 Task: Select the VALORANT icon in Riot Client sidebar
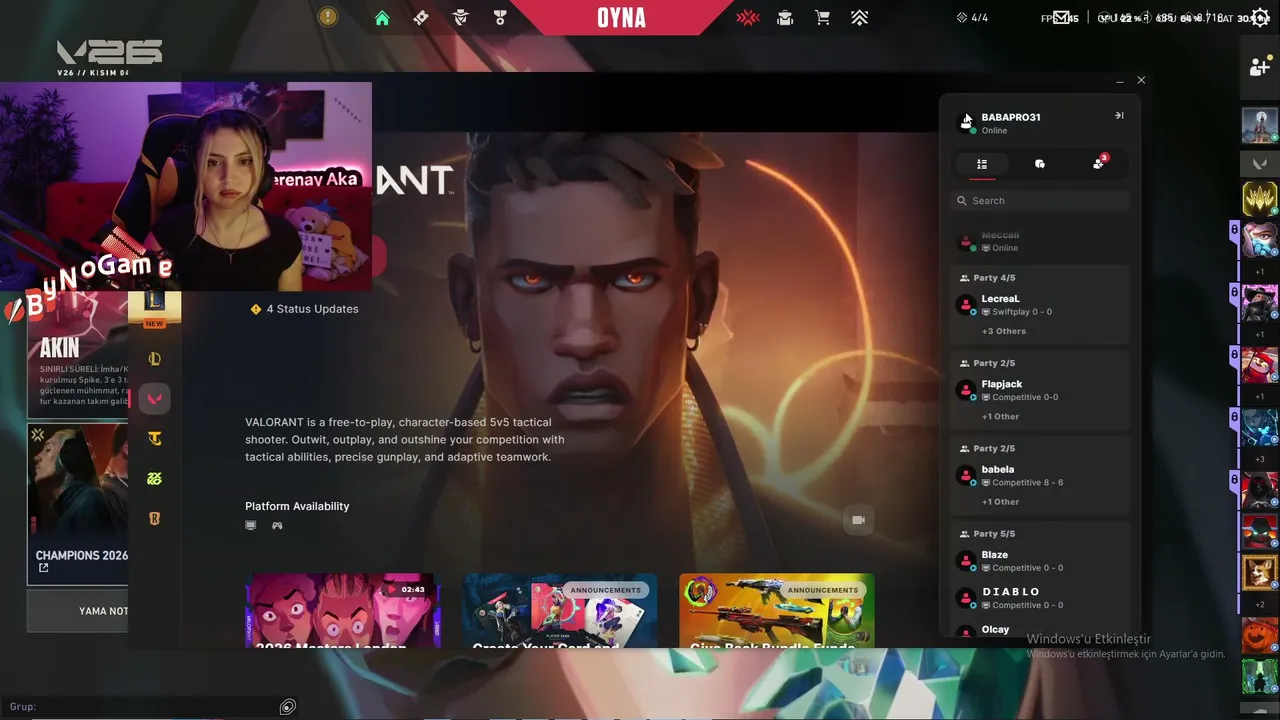point(154,399)
